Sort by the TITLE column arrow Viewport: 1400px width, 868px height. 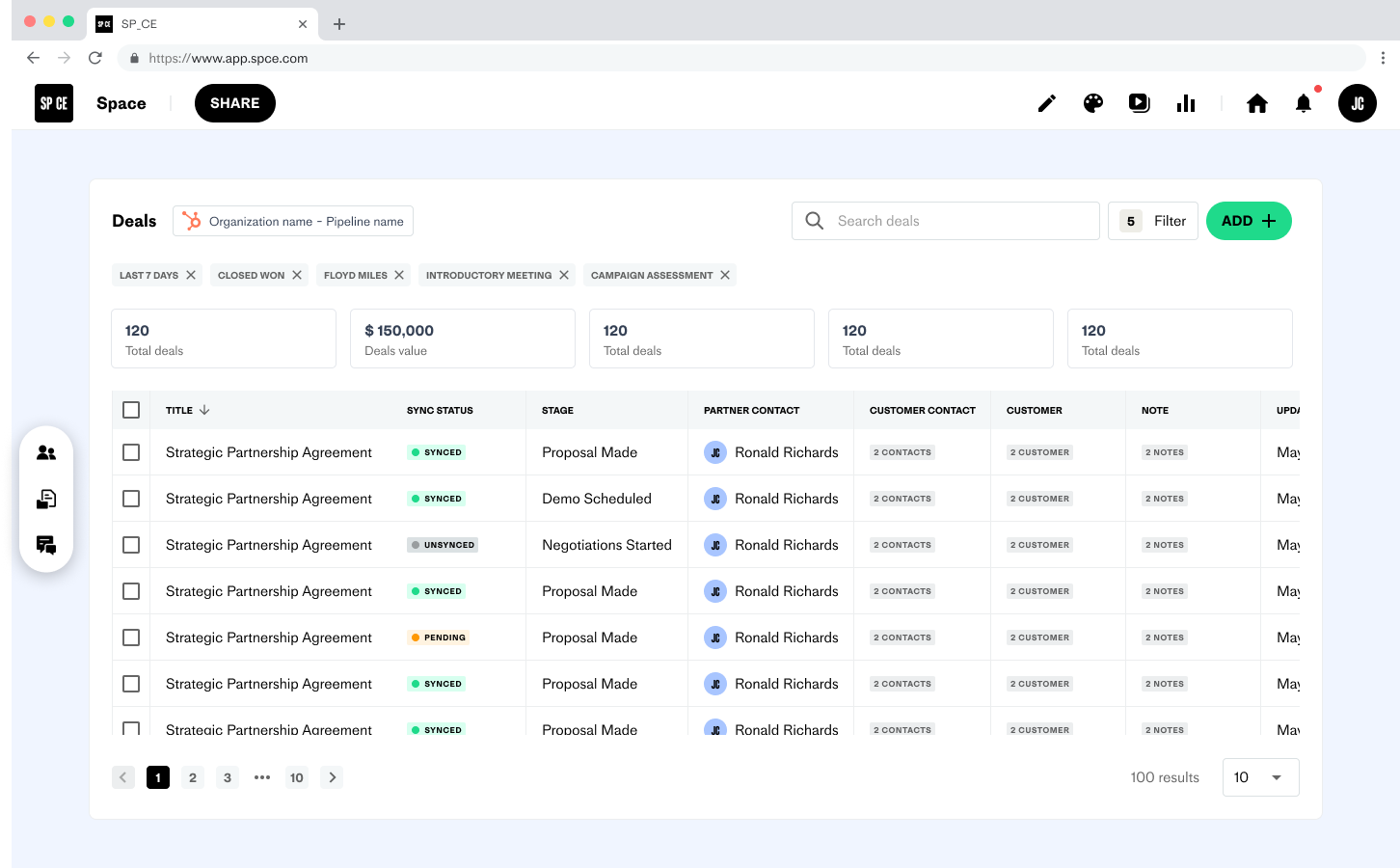click(x=204, y=410)
